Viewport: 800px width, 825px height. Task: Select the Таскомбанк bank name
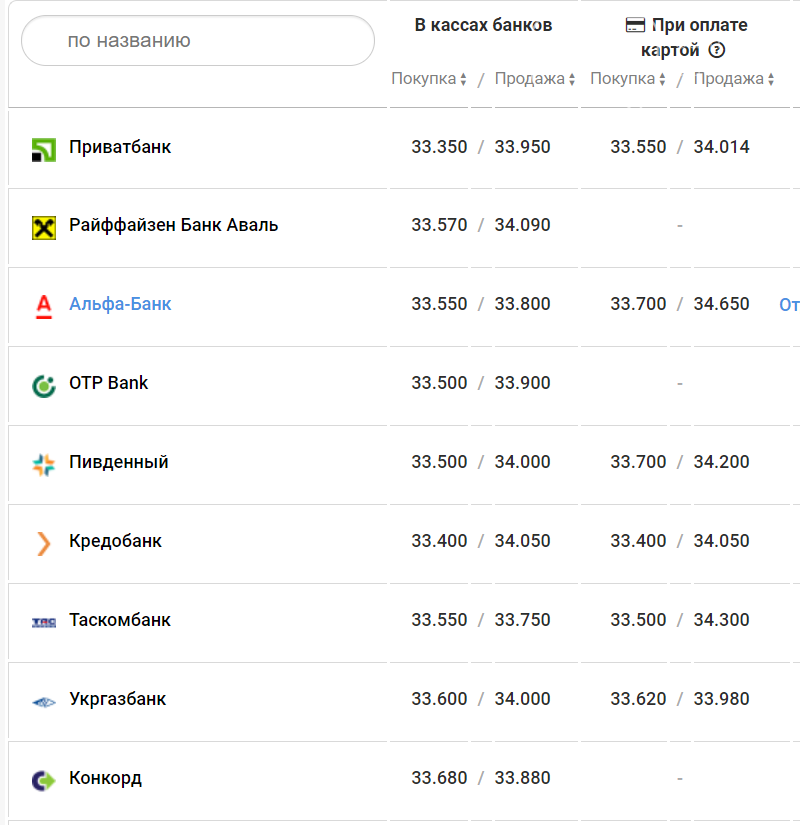[120, 619]
